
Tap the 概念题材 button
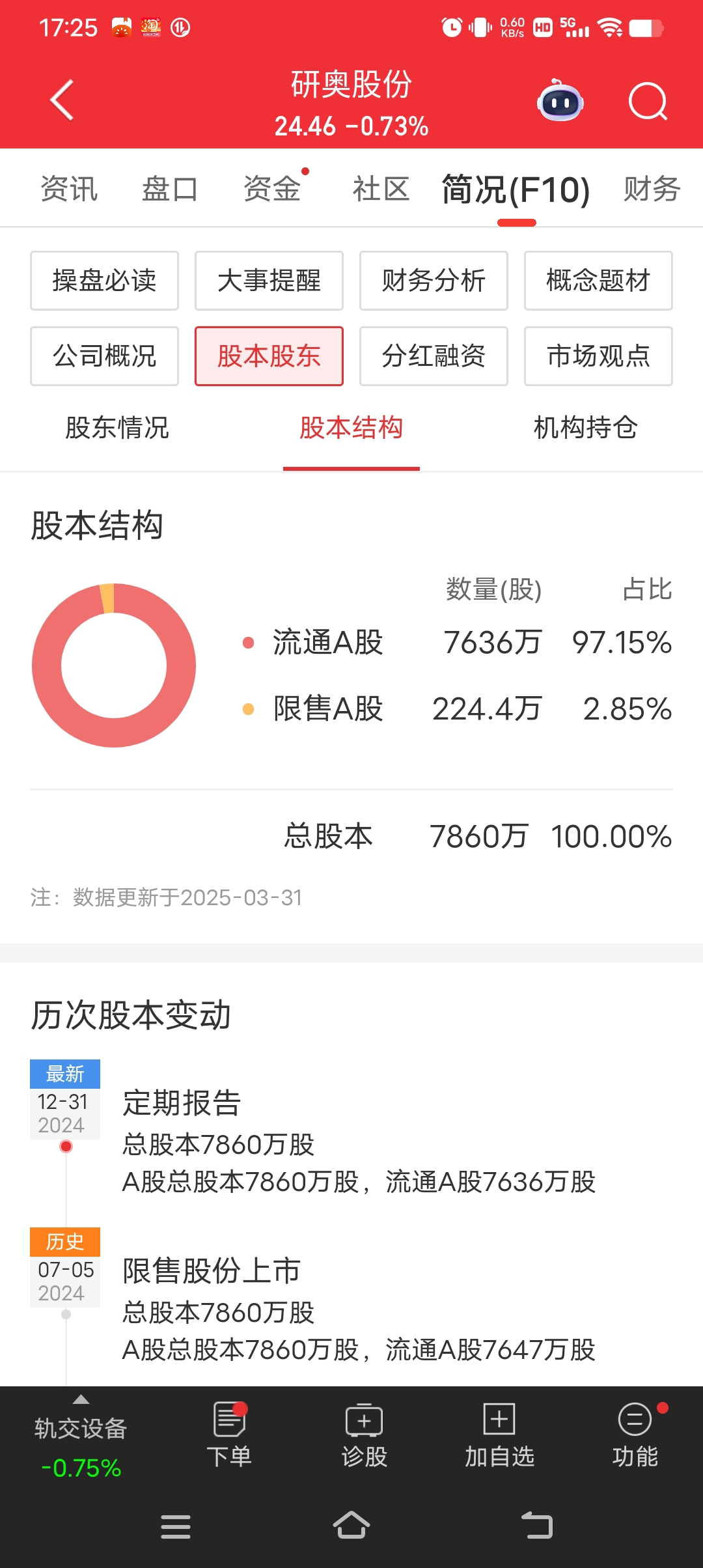[x=598, y=281]
